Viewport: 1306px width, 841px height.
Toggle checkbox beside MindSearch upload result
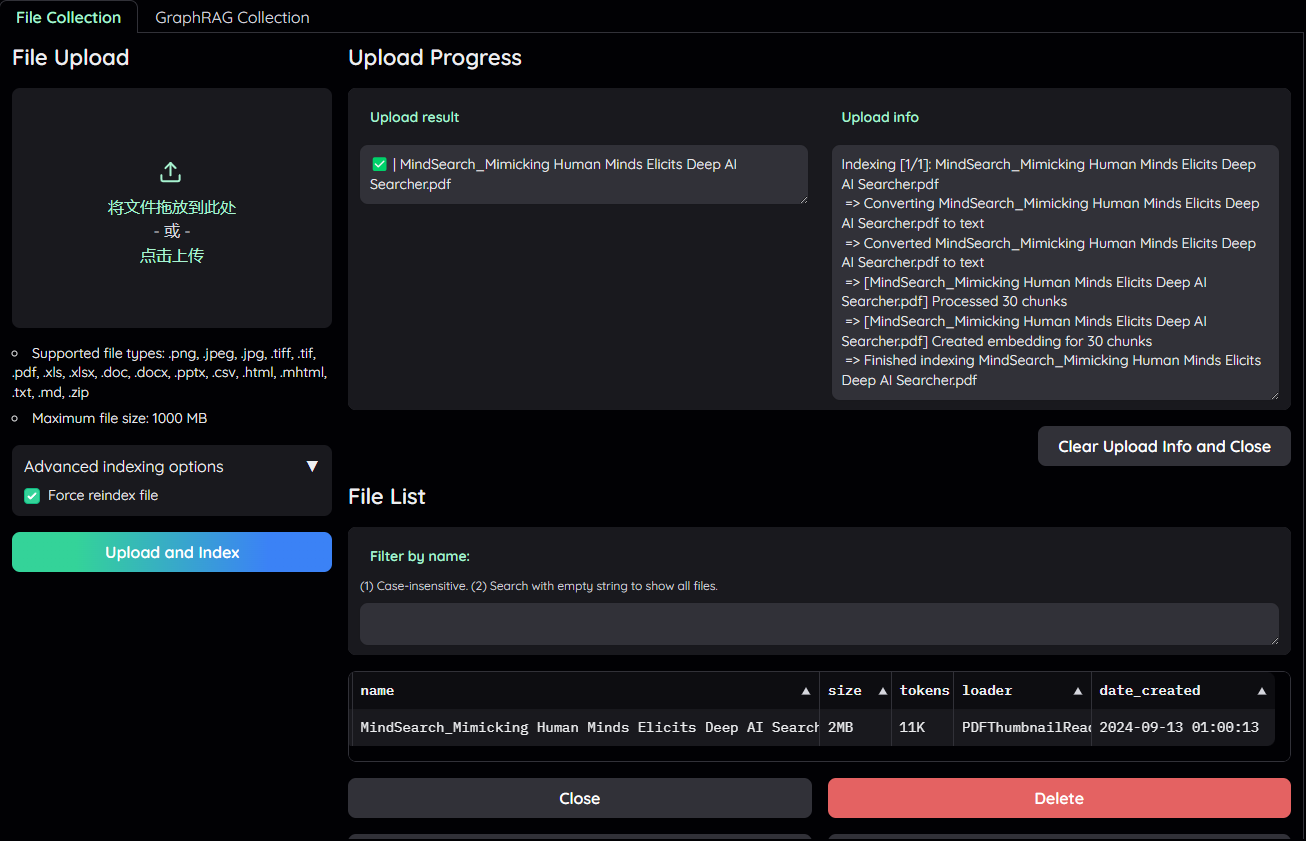[x=379, y=165]
